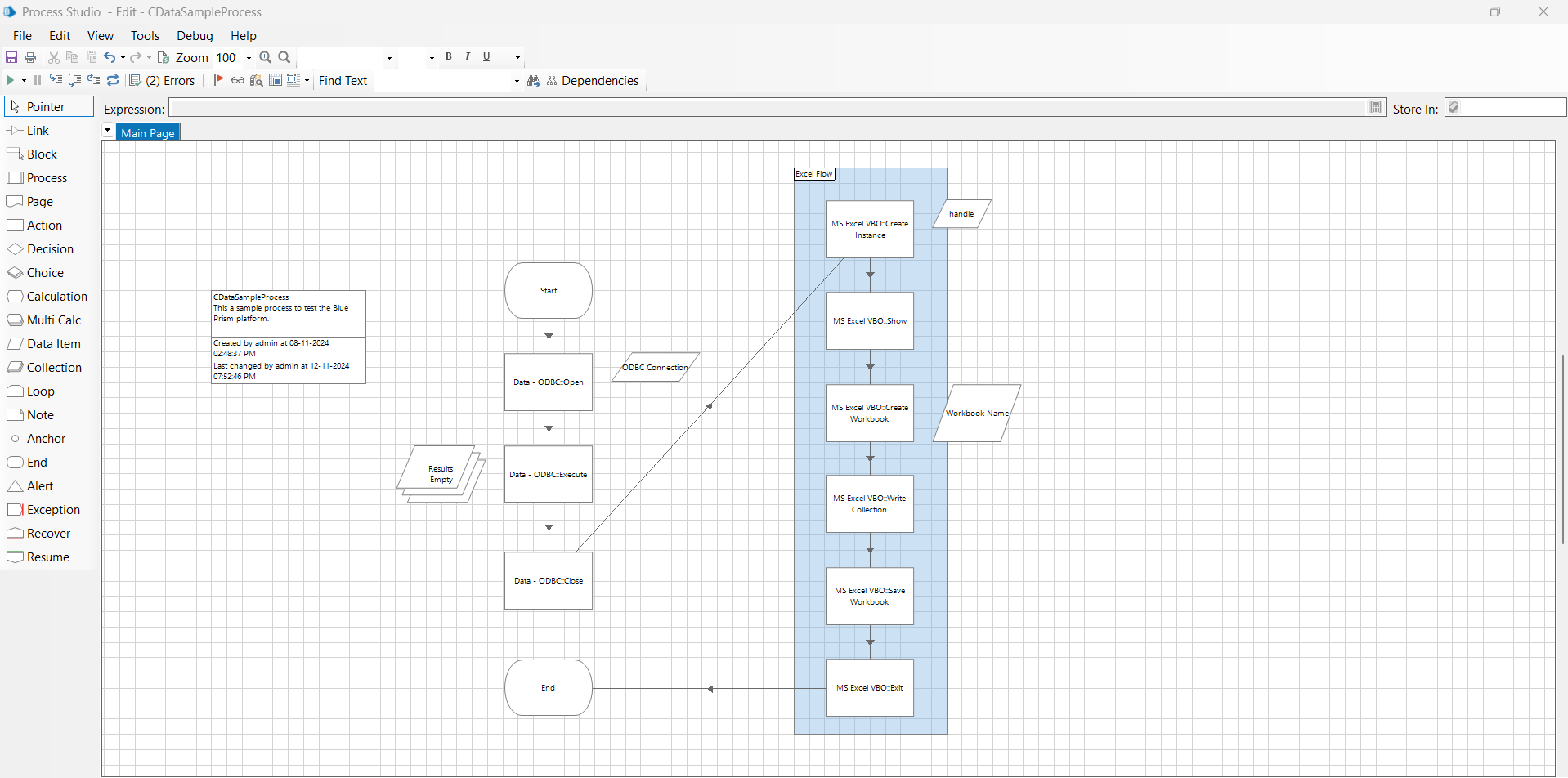Open the Debug menu
This screenshot has width=1568, height=778.
pos(195,36)
